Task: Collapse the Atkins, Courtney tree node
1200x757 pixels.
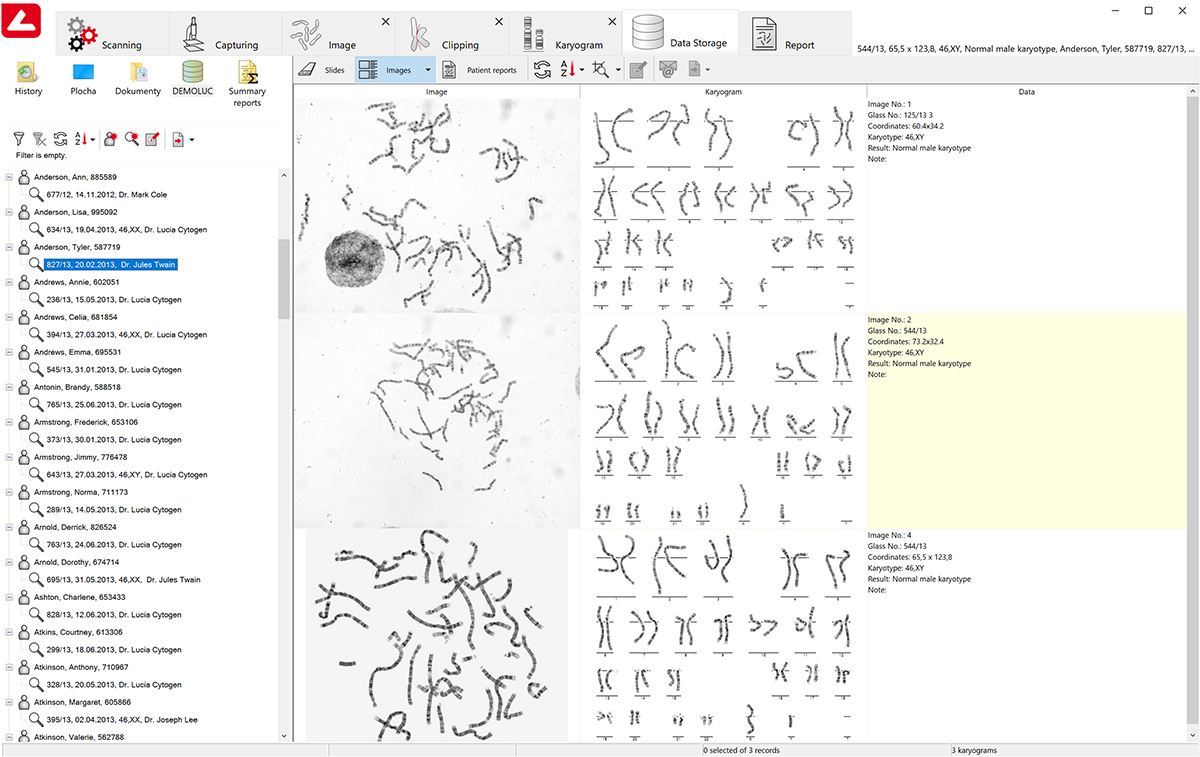Action: coord(10,632)
